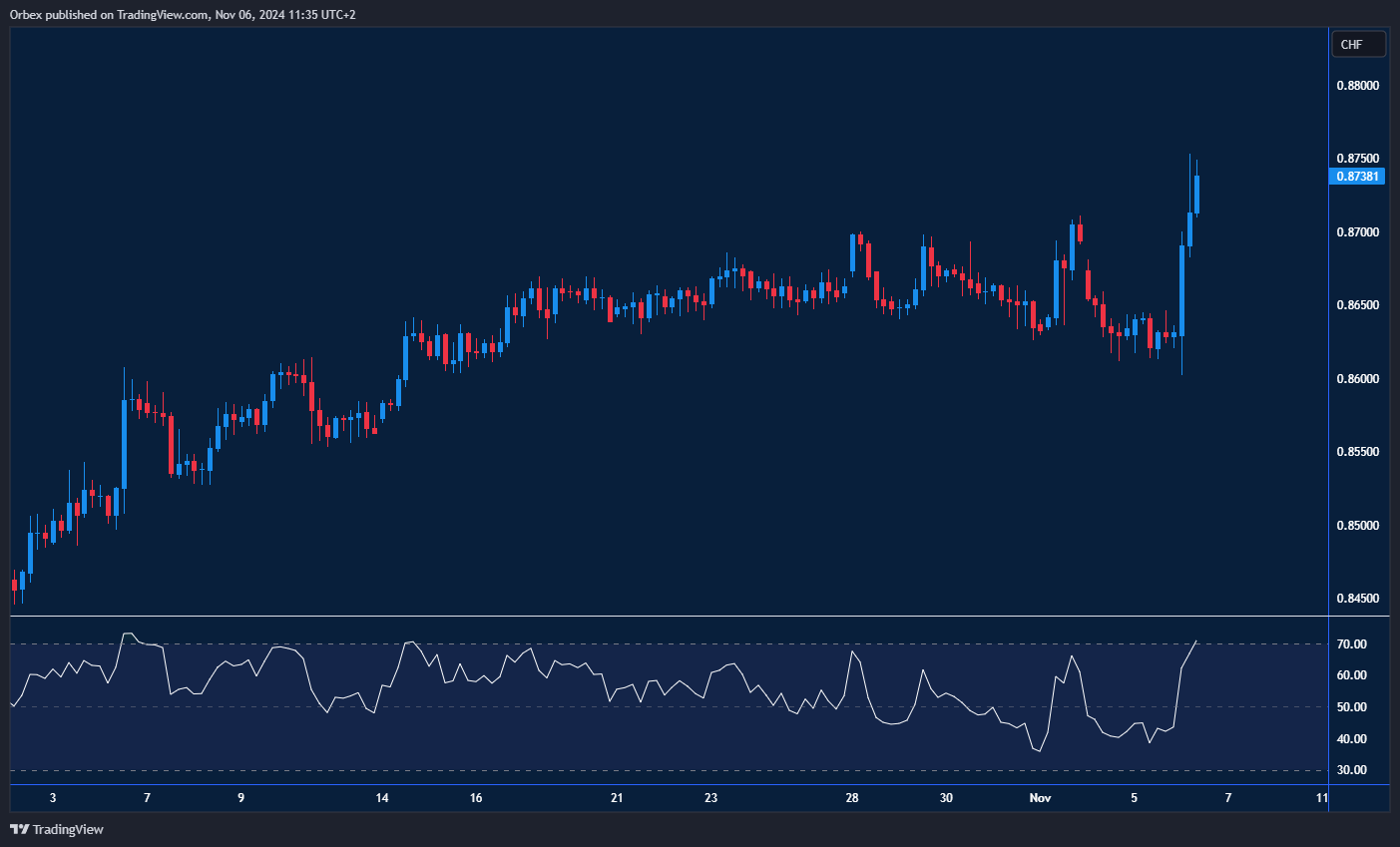Click the 14 date marker on the time axis
The width and height of the screenshot is (1400, 847).
pos(382,798)
